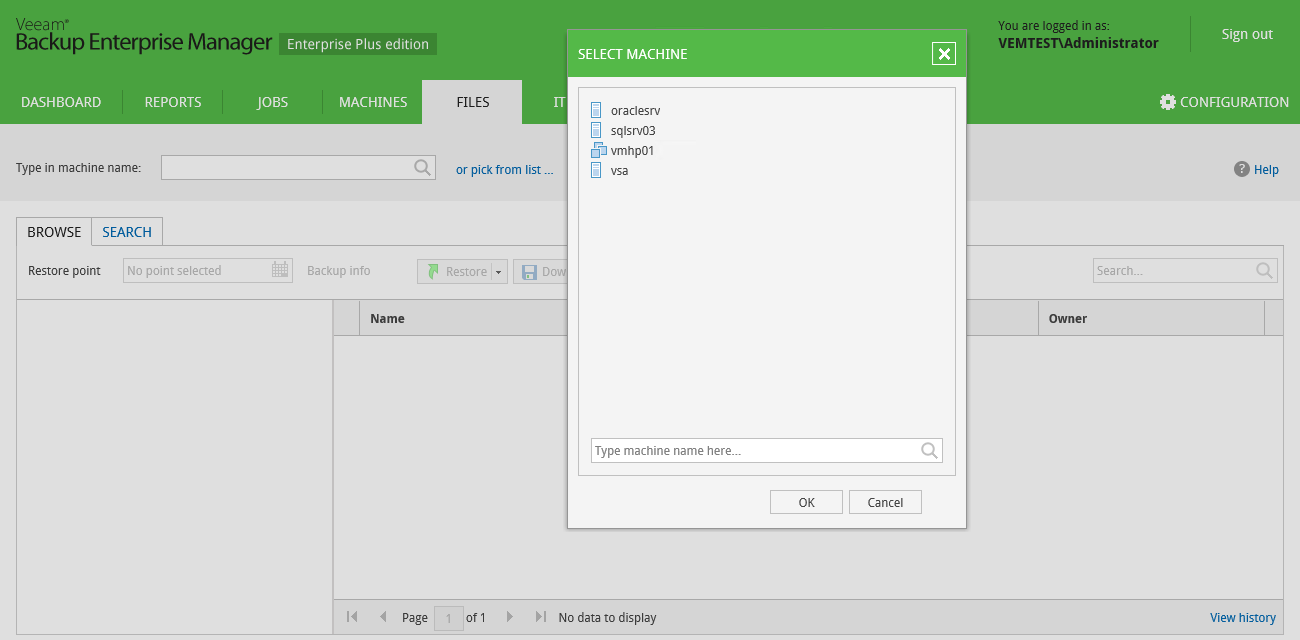Click the oraclesrv machine icon
This screenshot has width=1300, height=640.
pos(597,110)
